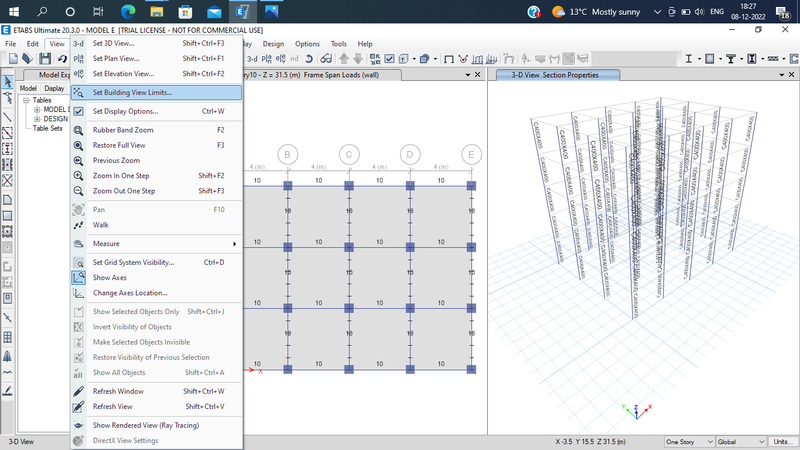Click the frame section I-beam toolbar icon
Viewport: 800px width, 450px height.
pos(688,59)
